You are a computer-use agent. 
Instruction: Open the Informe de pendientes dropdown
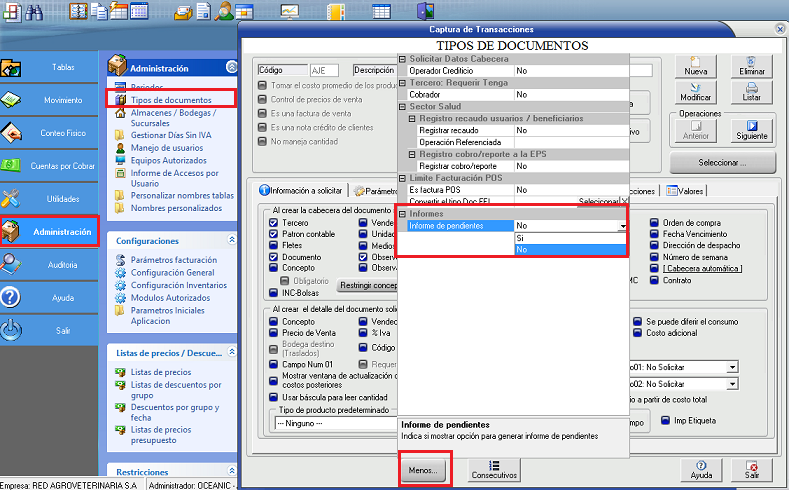(x=623, y=226)
